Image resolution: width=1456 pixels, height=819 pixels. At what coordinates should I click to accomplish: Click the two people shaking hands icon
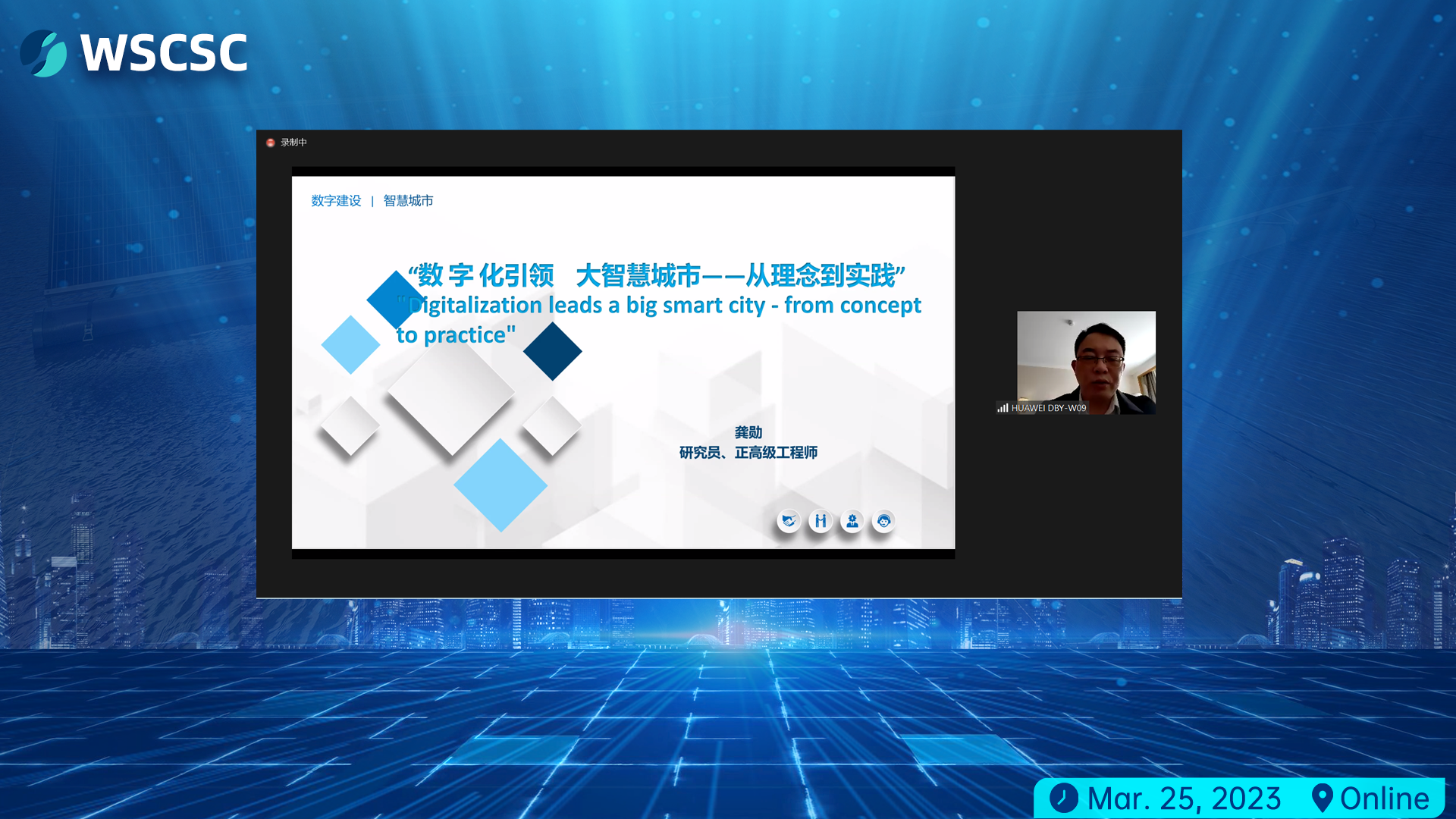coord(821,521)
